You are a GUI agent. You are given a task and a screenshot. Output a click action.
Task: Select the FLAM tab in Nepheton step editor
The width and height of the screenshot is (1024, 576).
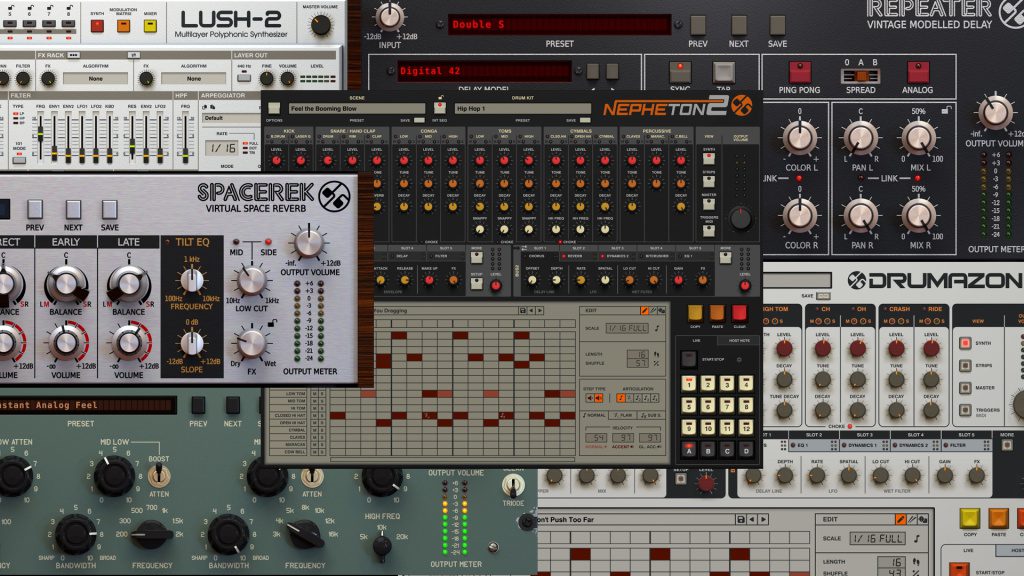tap(626, 415)
